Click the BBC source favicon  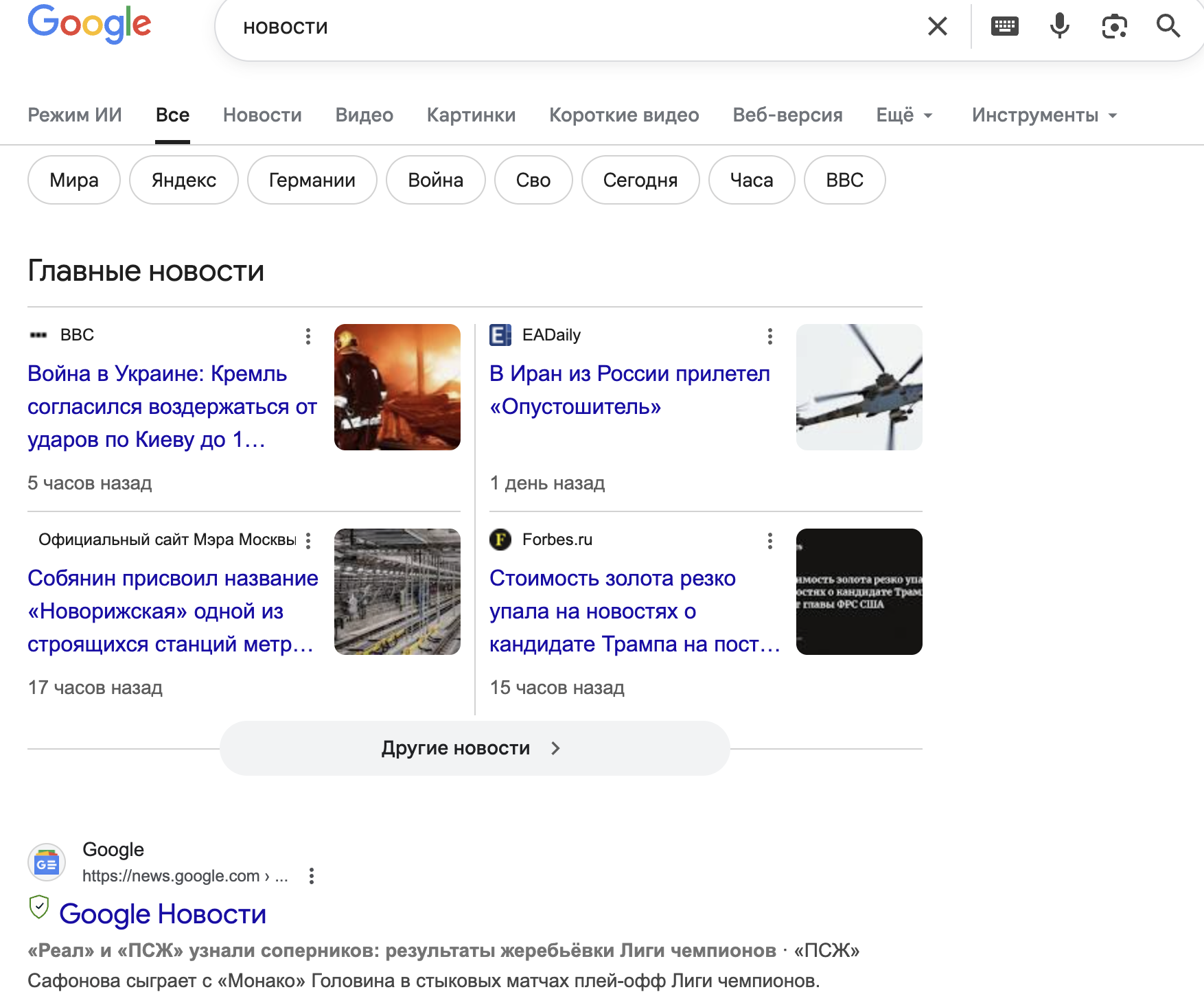pyautogui.click(x=39, y=334)
